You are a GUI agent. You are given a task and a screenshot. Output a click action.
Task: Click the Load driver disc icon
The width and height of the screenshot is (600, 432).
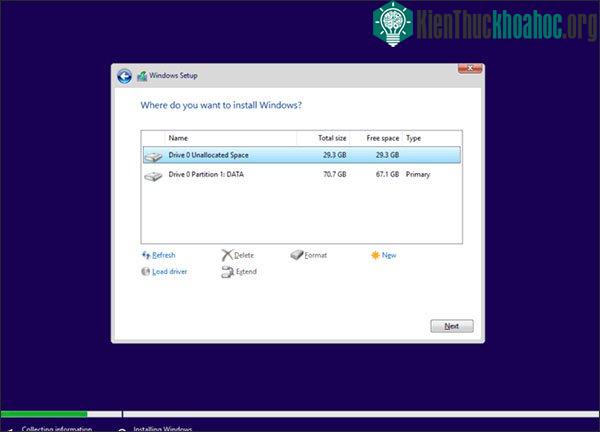point(145,271)
